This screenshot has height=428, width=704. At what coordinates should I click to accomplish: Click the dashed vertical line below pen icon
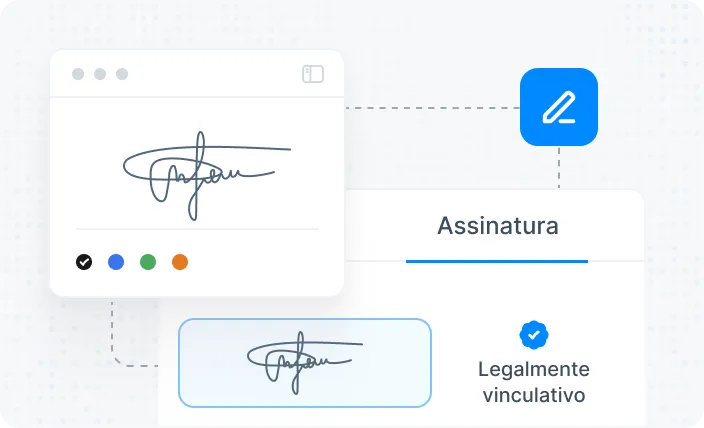(559, 168)
